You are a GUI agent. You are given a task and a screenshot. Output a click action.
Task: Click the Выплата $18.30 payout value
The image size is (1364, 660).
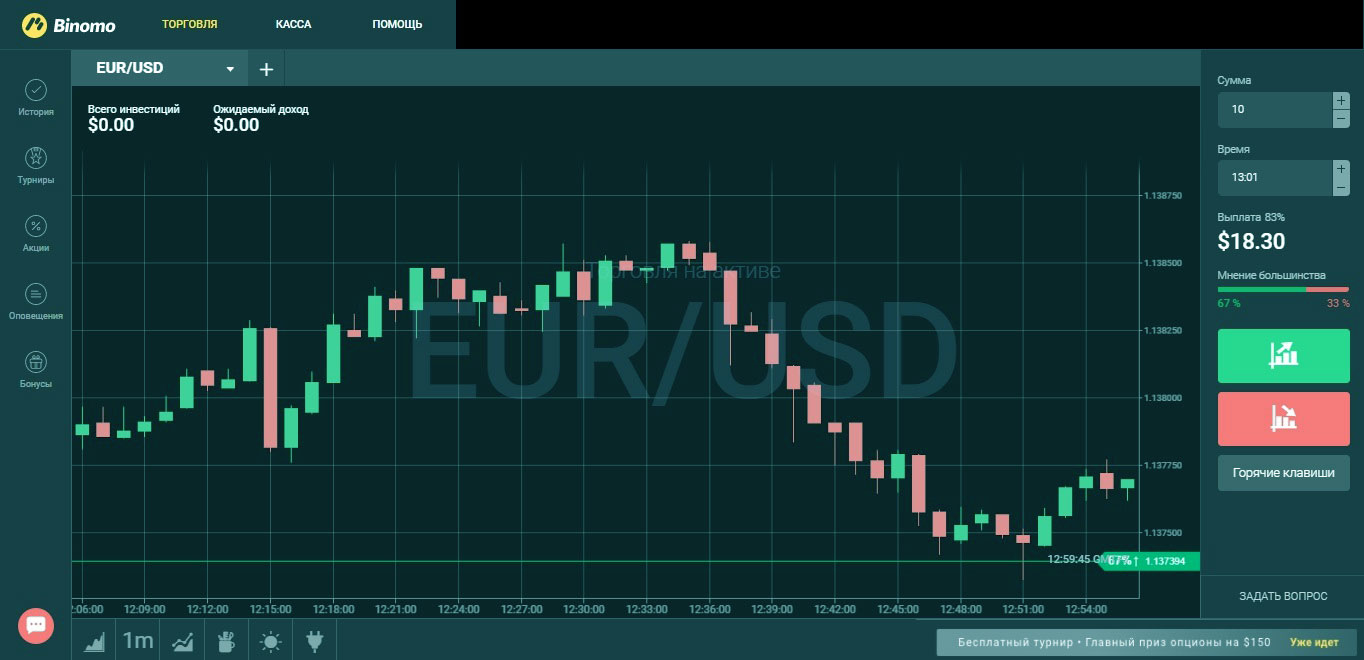(1251, 241)
